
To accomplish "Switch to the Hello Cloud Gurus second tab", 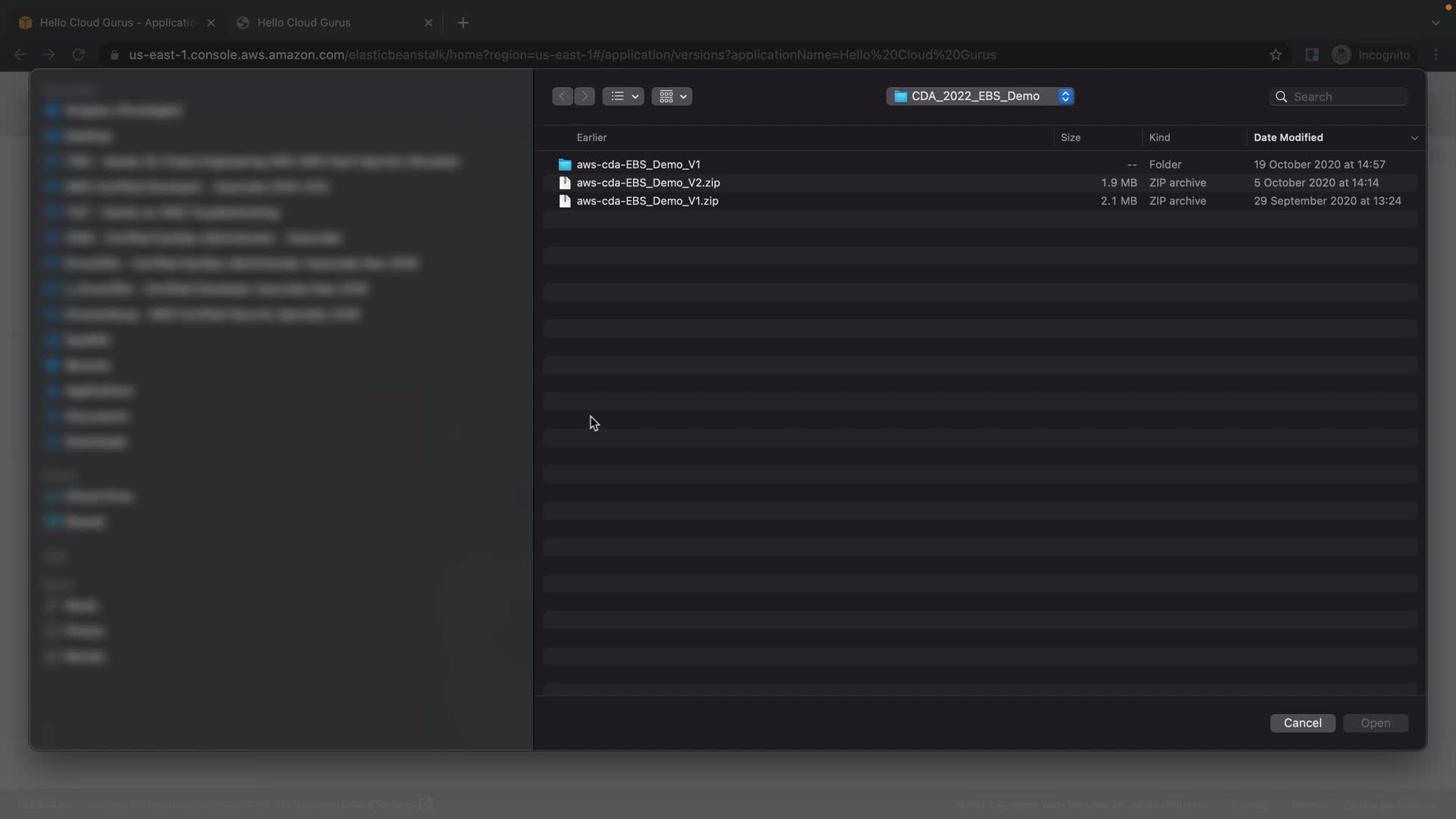I will tap(303, 23).
